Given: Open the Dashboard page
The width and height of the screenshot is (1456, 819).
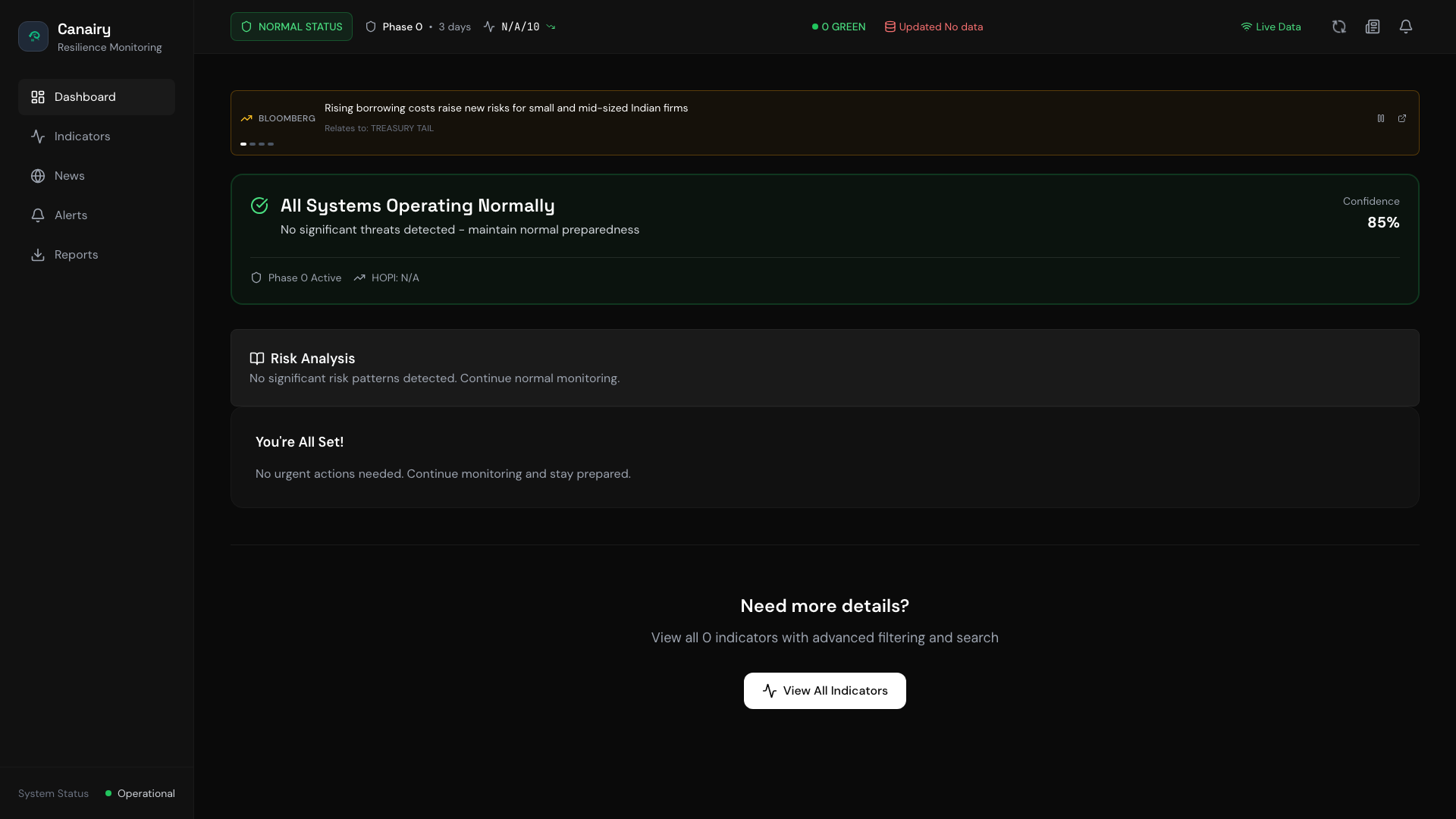Looking at the screenshot, I should click(x=96, y=97).
